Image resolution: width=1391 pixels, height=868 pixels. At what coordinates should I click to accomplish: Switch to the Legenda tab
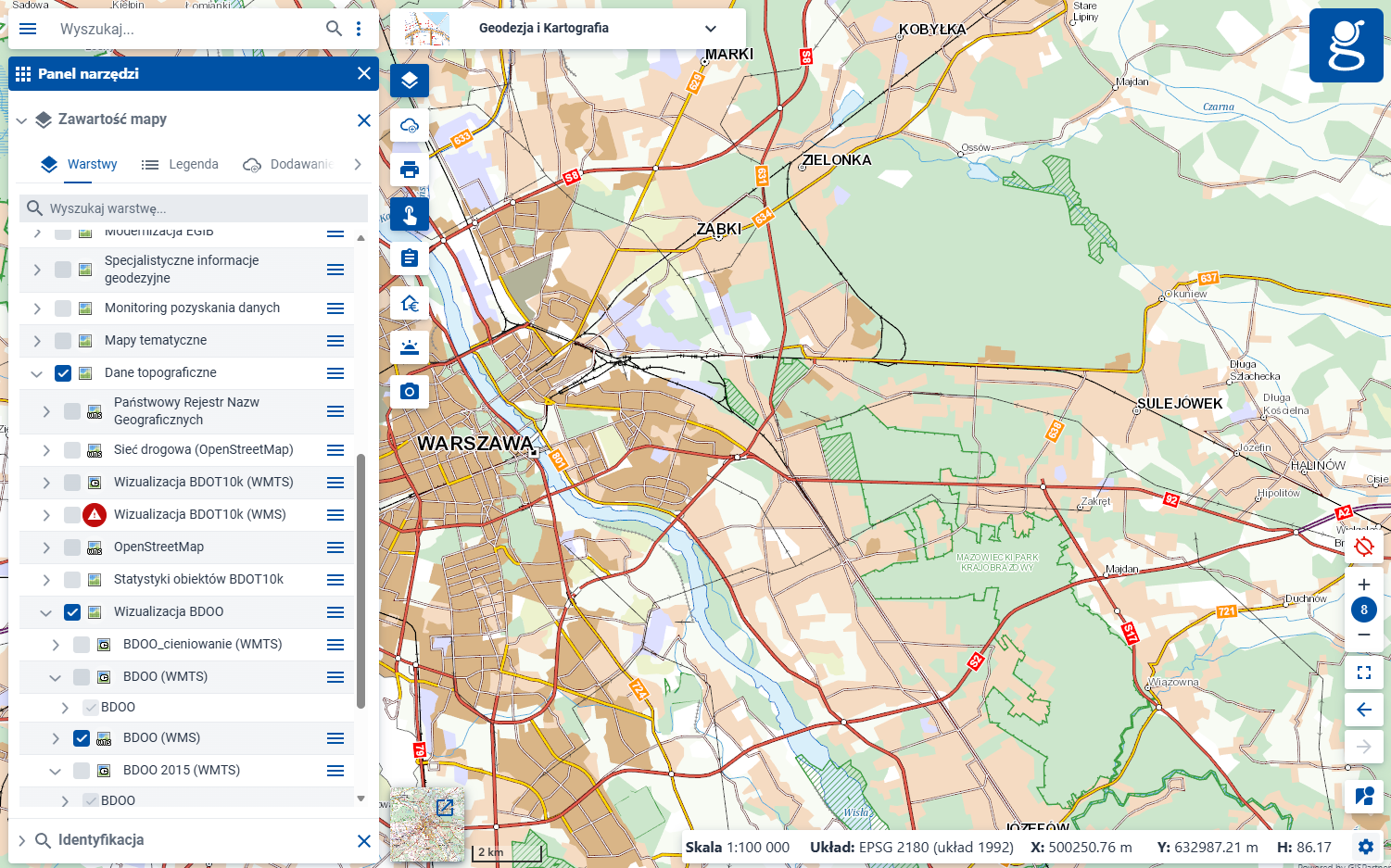[180, 164]
